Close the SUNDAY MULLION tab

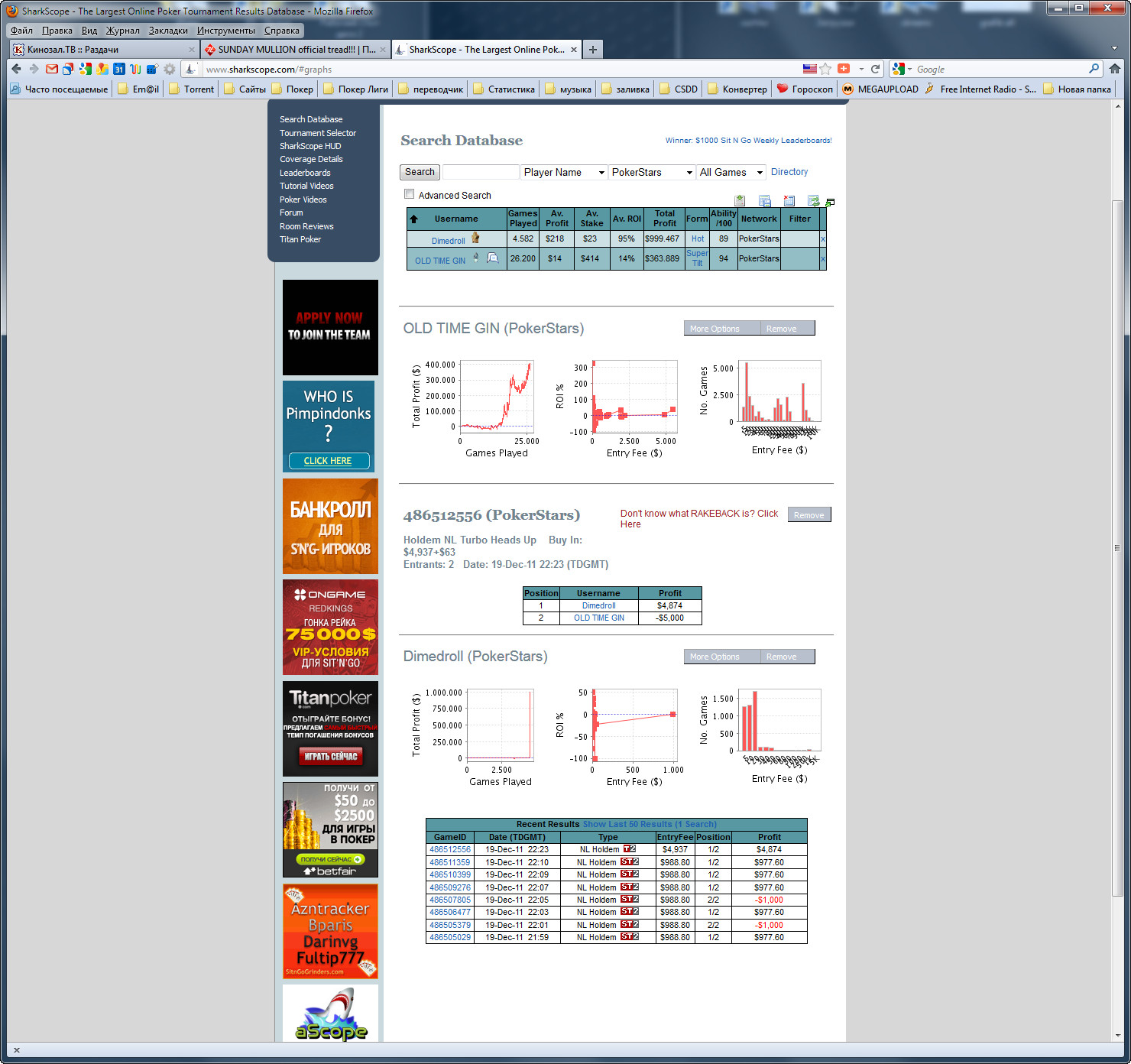point(383,50)
